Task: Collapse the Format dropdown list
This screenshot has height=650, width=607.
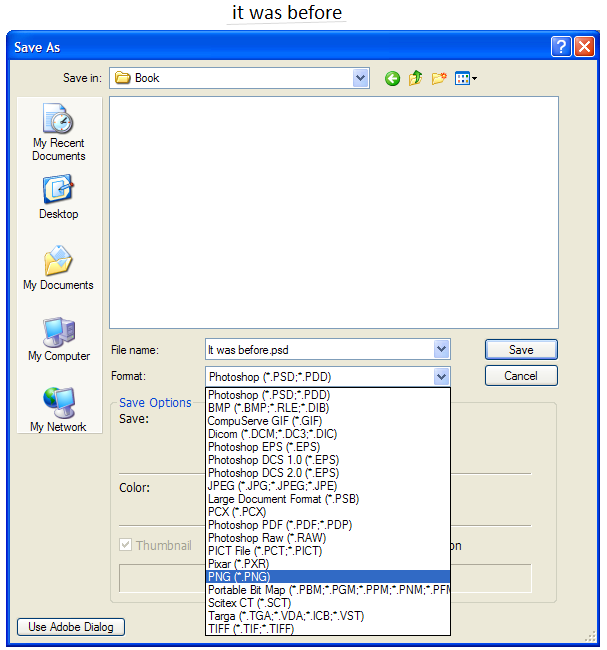Action: pos(442,376)
